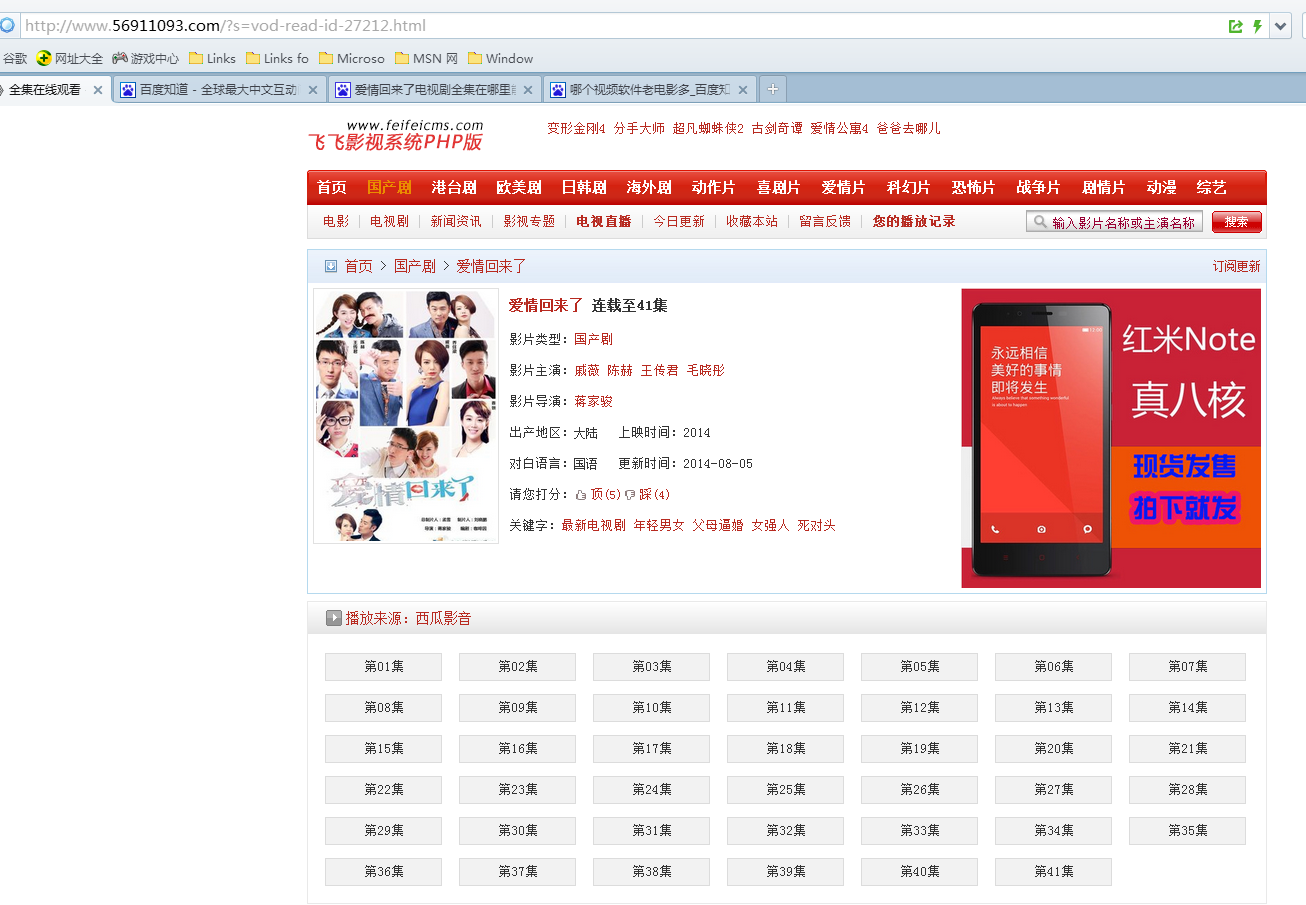This screenshot has width=1306, height=905.
Task: Click the play icon beside 播放来源
Action: click(x=334, y=618)
